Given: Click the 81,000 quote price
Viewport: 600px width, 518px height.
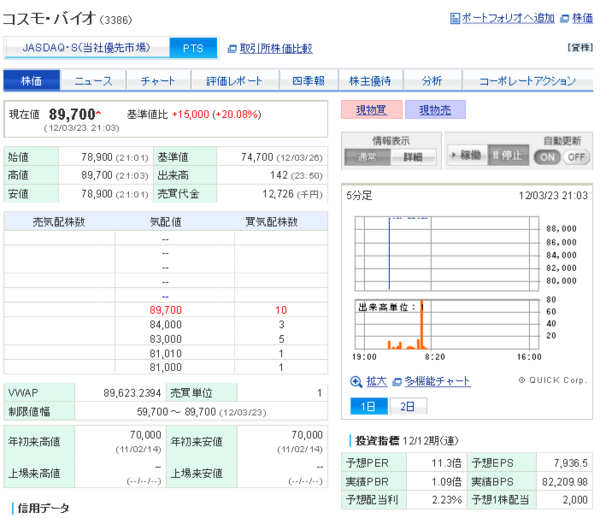Looking at the screenshot, I should [x=165, y=367].
